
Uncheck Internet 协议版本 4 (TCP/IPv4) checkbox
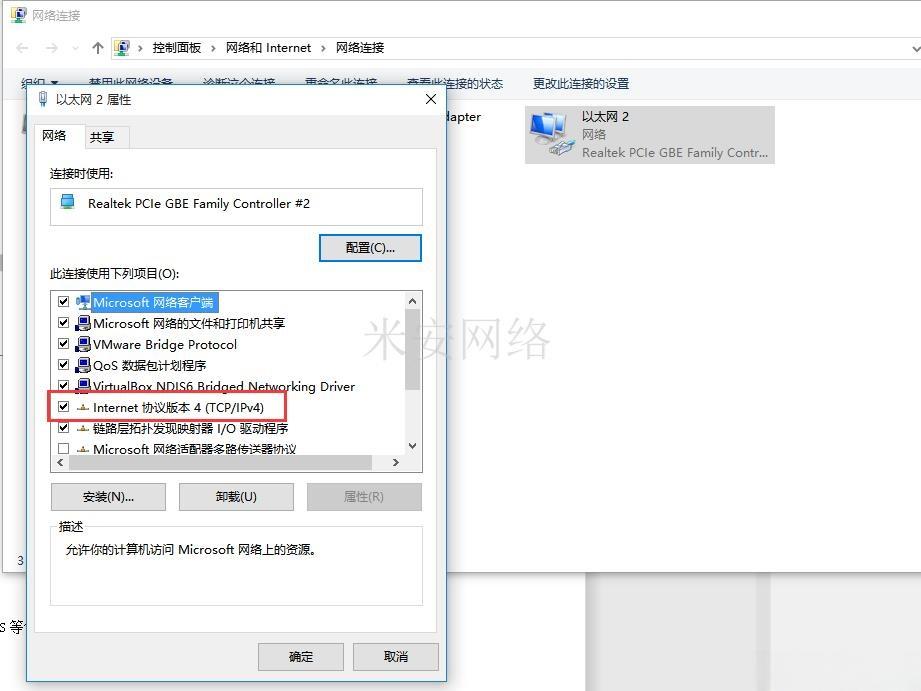(x=63, y=407)
